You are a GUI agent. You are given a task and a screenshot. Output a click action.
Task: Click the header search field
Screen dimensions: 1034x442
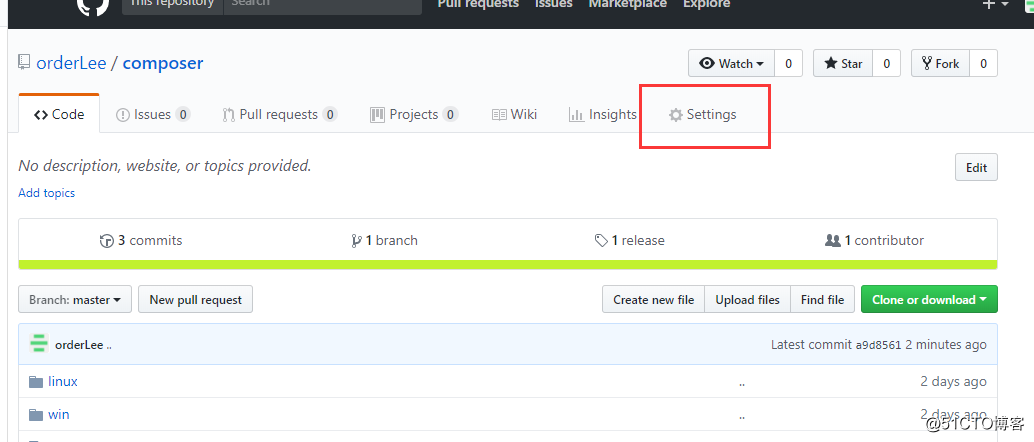[x=322, y=5]
